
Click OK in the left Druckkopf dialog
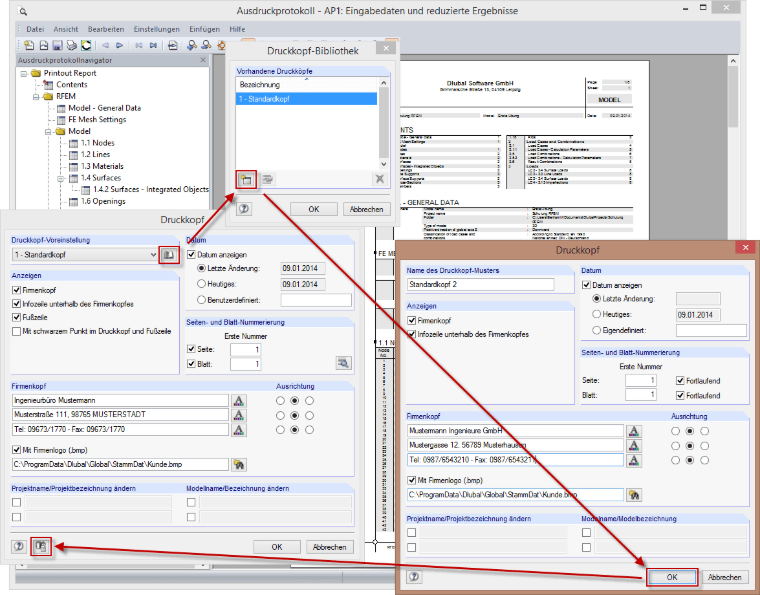tap(277, 547)
